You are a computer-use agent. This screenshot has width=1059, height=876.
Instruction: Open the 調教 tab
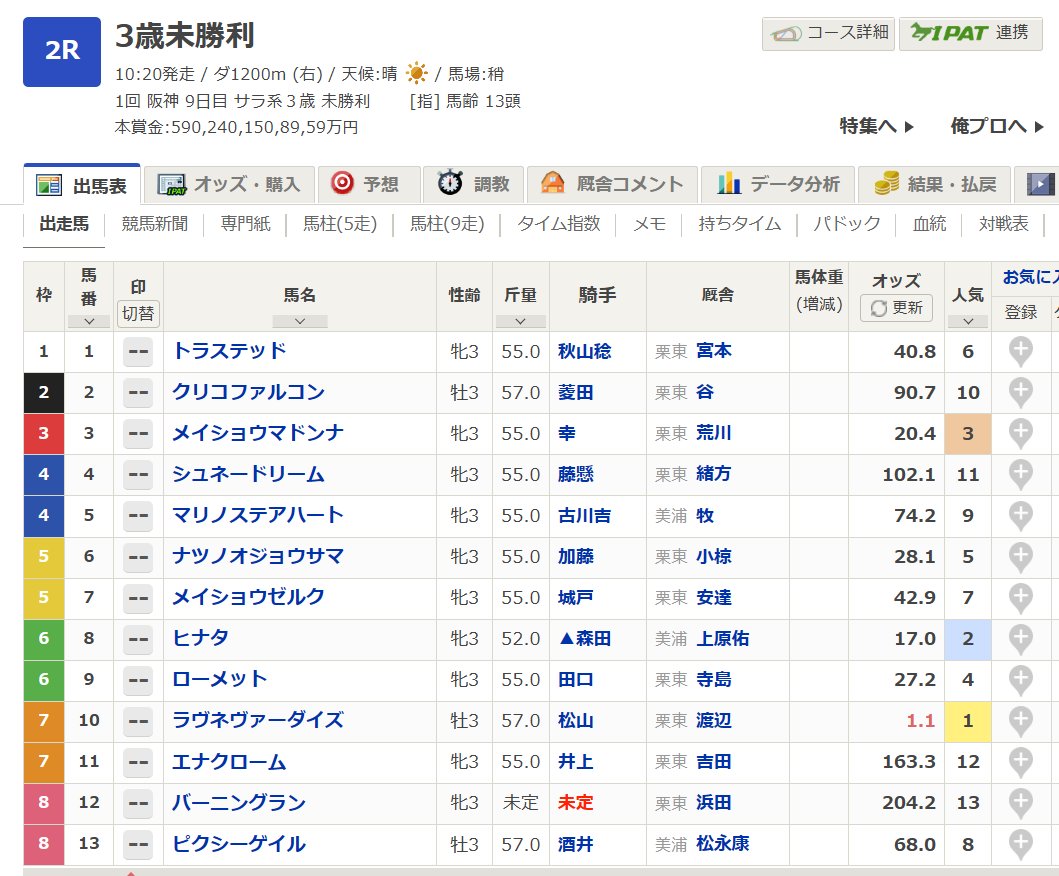473,184
